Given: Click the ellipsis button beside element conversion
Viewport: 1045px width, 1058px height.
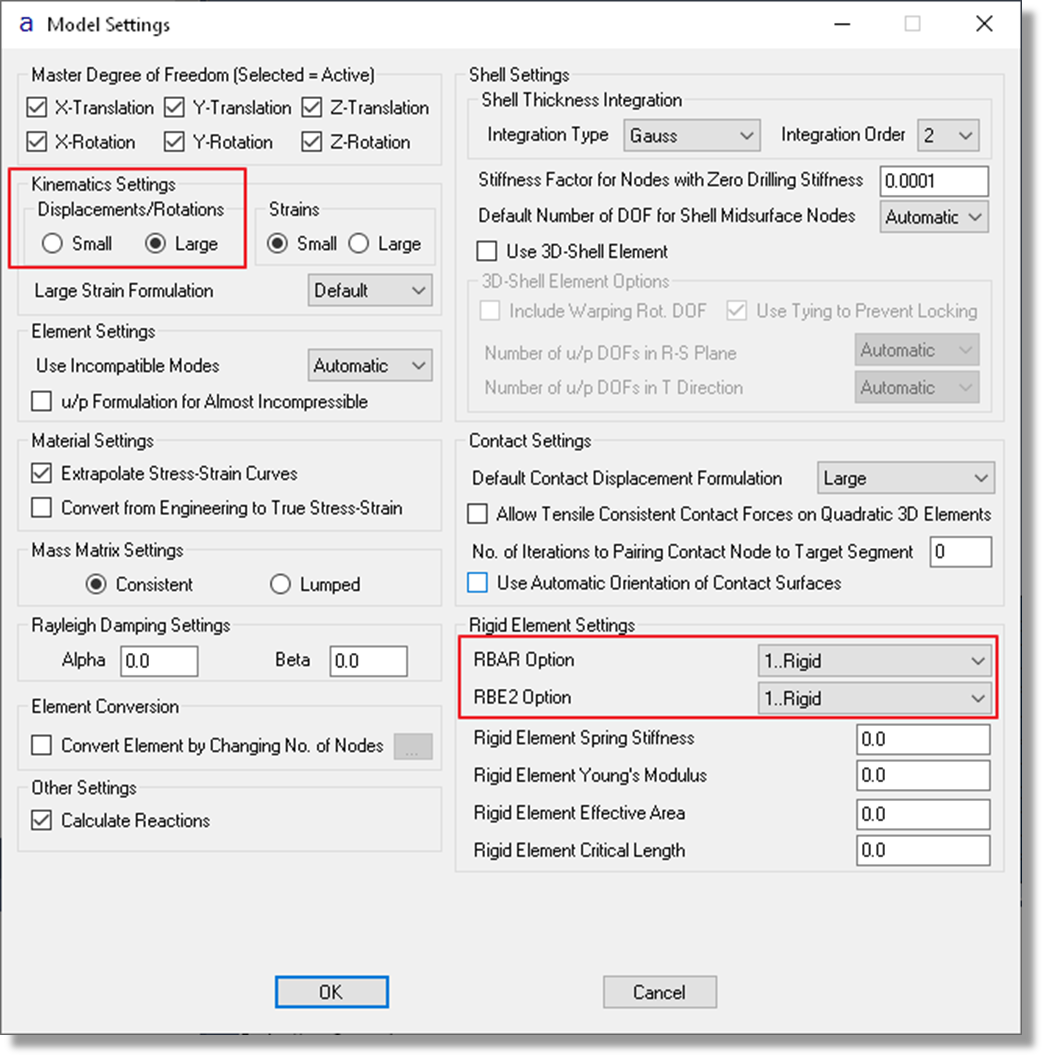Looking at the screenshot, I should tap(413, 746).
